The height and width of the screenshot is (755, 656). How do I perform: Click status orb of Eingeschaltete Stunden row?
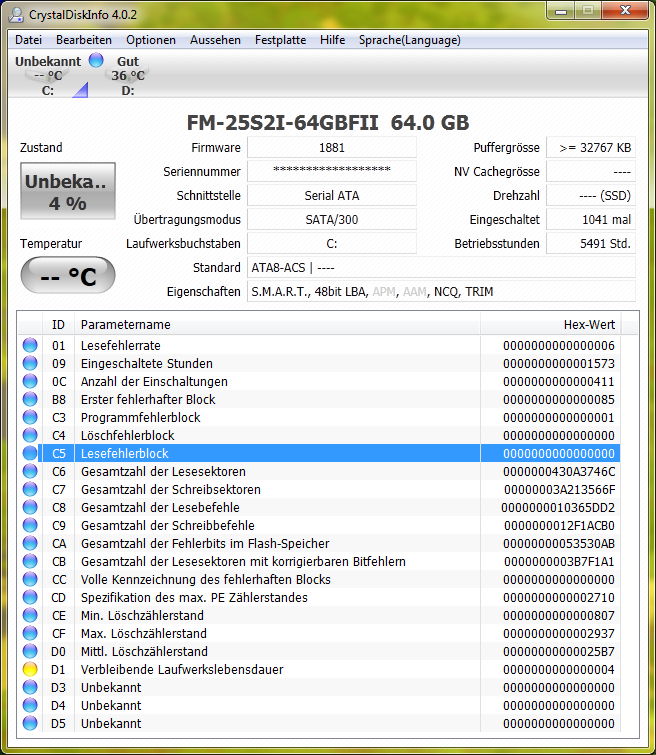point(30,363)
